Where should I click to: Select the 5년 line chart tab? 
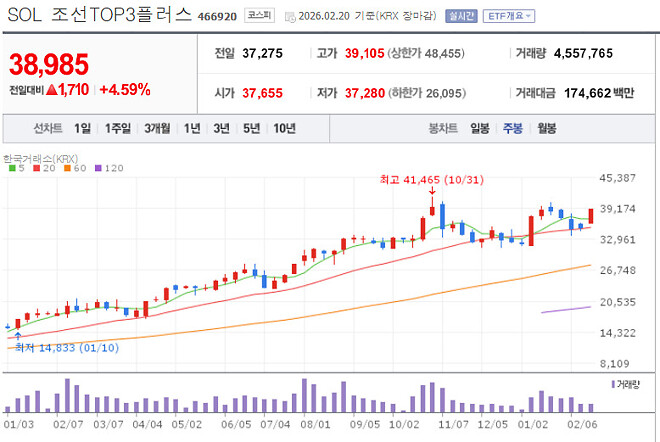click(x=251, y=128)
